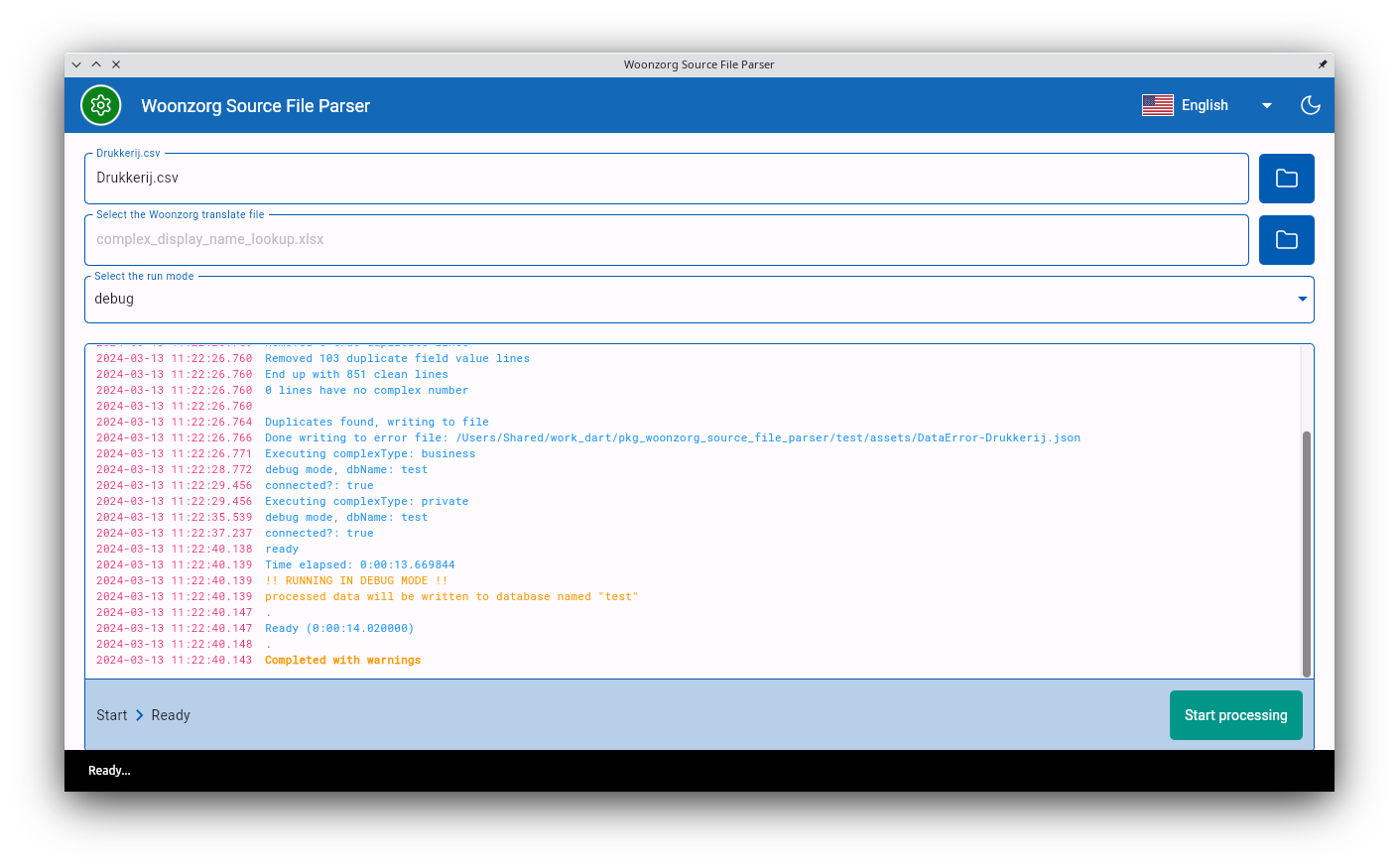Open folder browser for Woonzorg translate file
The image size is (1399, 868).
pos(1286,240)
